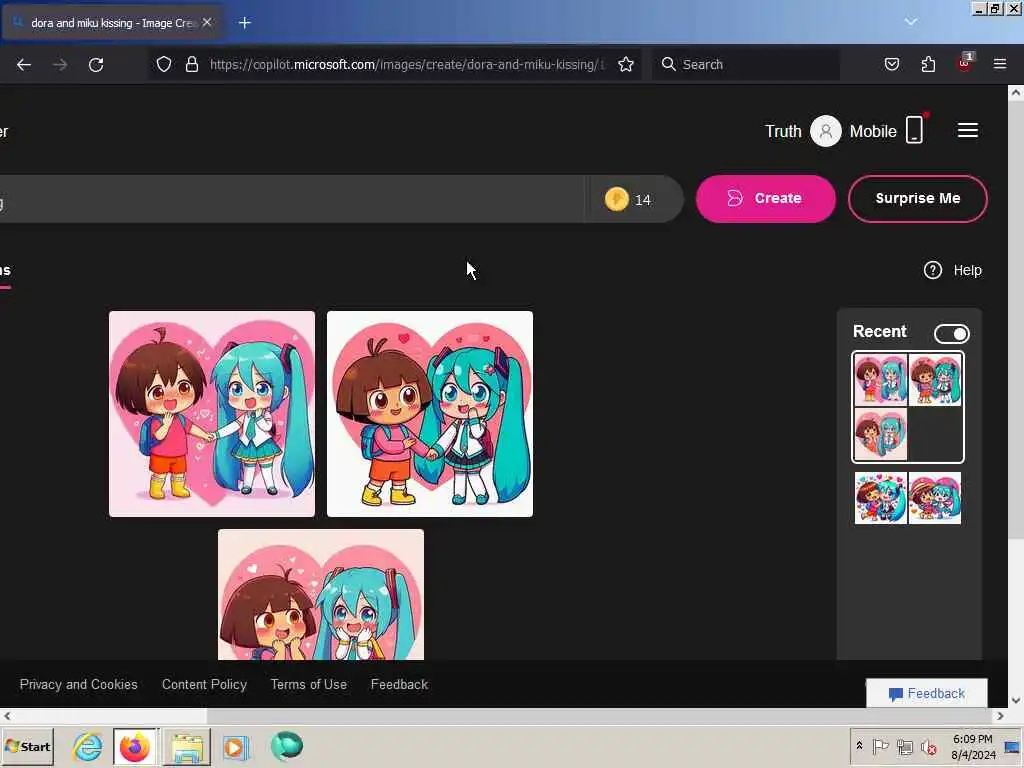
Task: Open the third generated image at bottom
Action: tap(321, 594)
